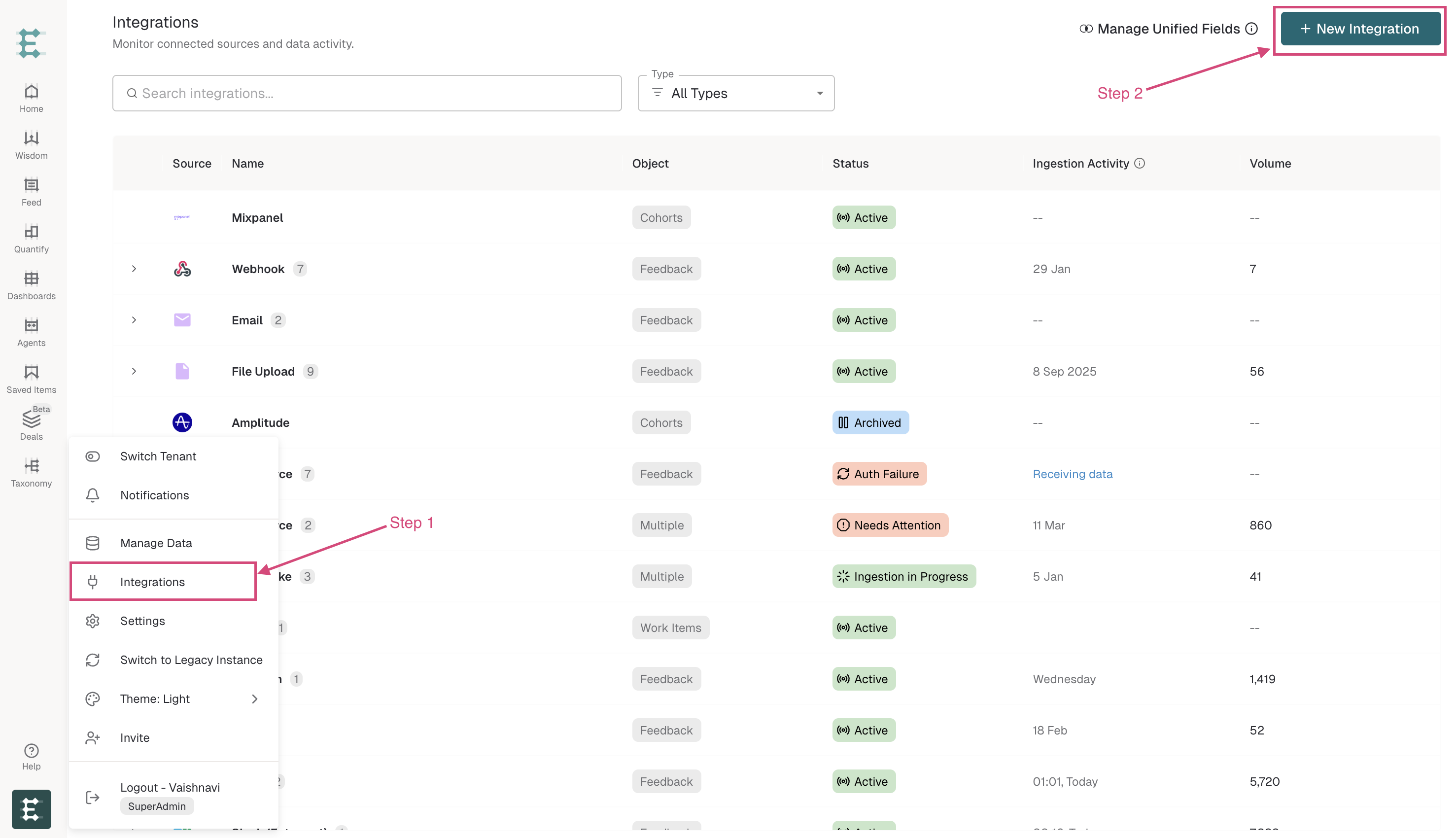Expand the Webhook row
The width and height of the screenshot is (1456, 838).
click(x=134, y=269)
